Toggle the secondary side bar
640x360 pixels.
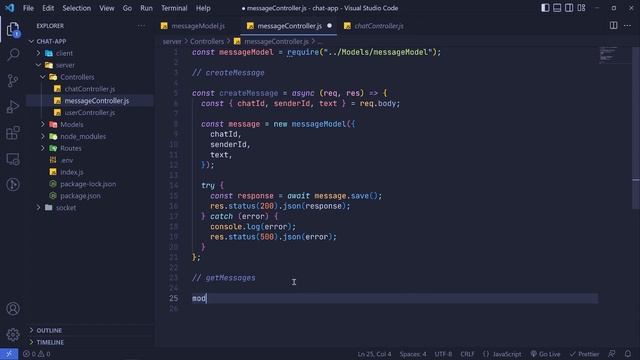pyautogui.click(x=569, y=8)
